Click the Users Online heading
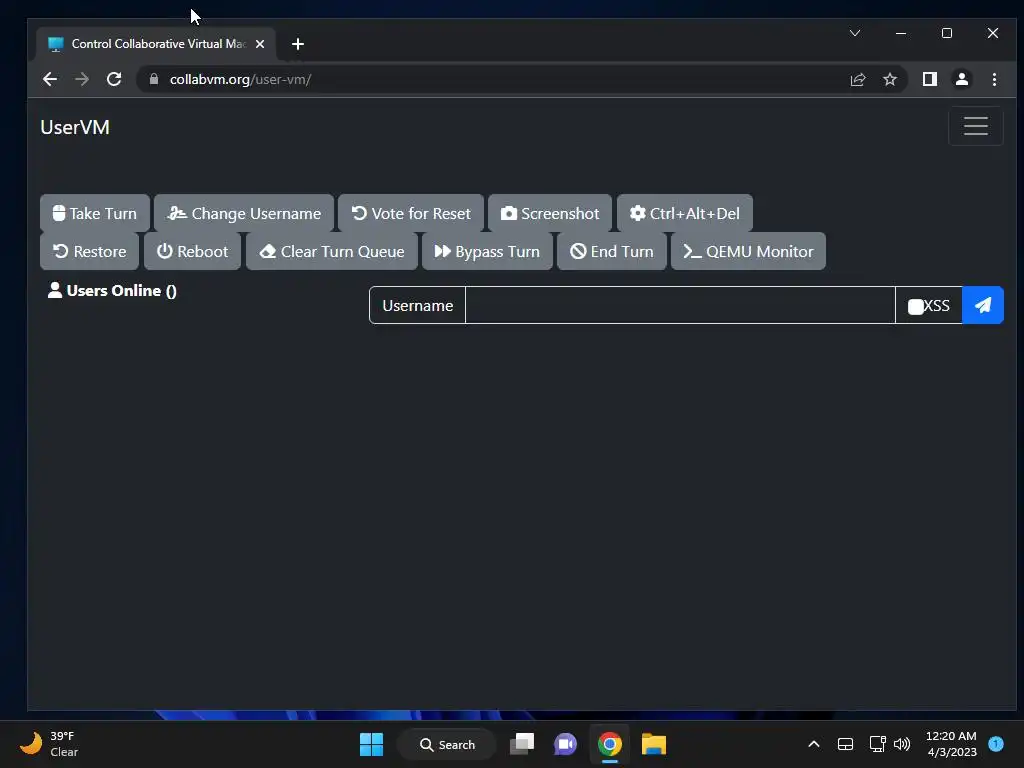The image size is (1024, 768). click(112, 291)
